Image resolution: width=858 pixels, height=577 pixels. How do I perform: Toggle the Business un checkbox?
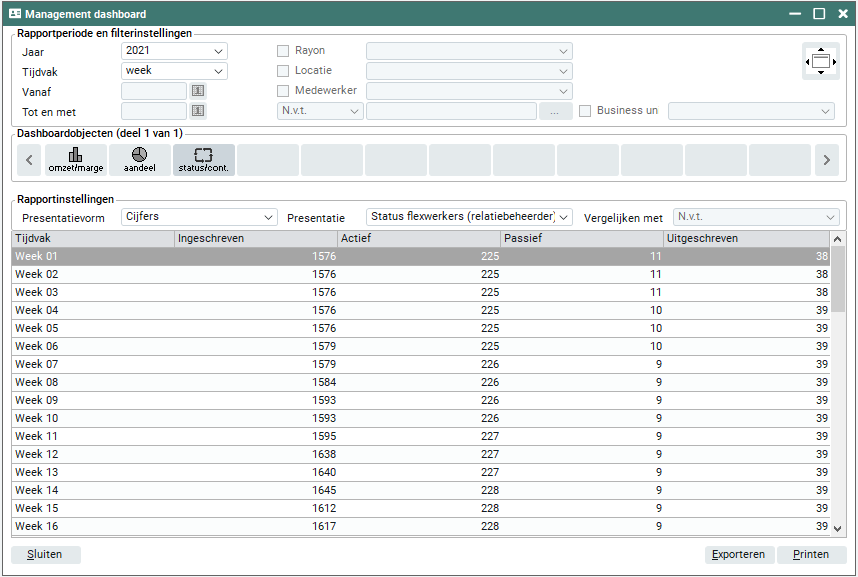(585, 111)
